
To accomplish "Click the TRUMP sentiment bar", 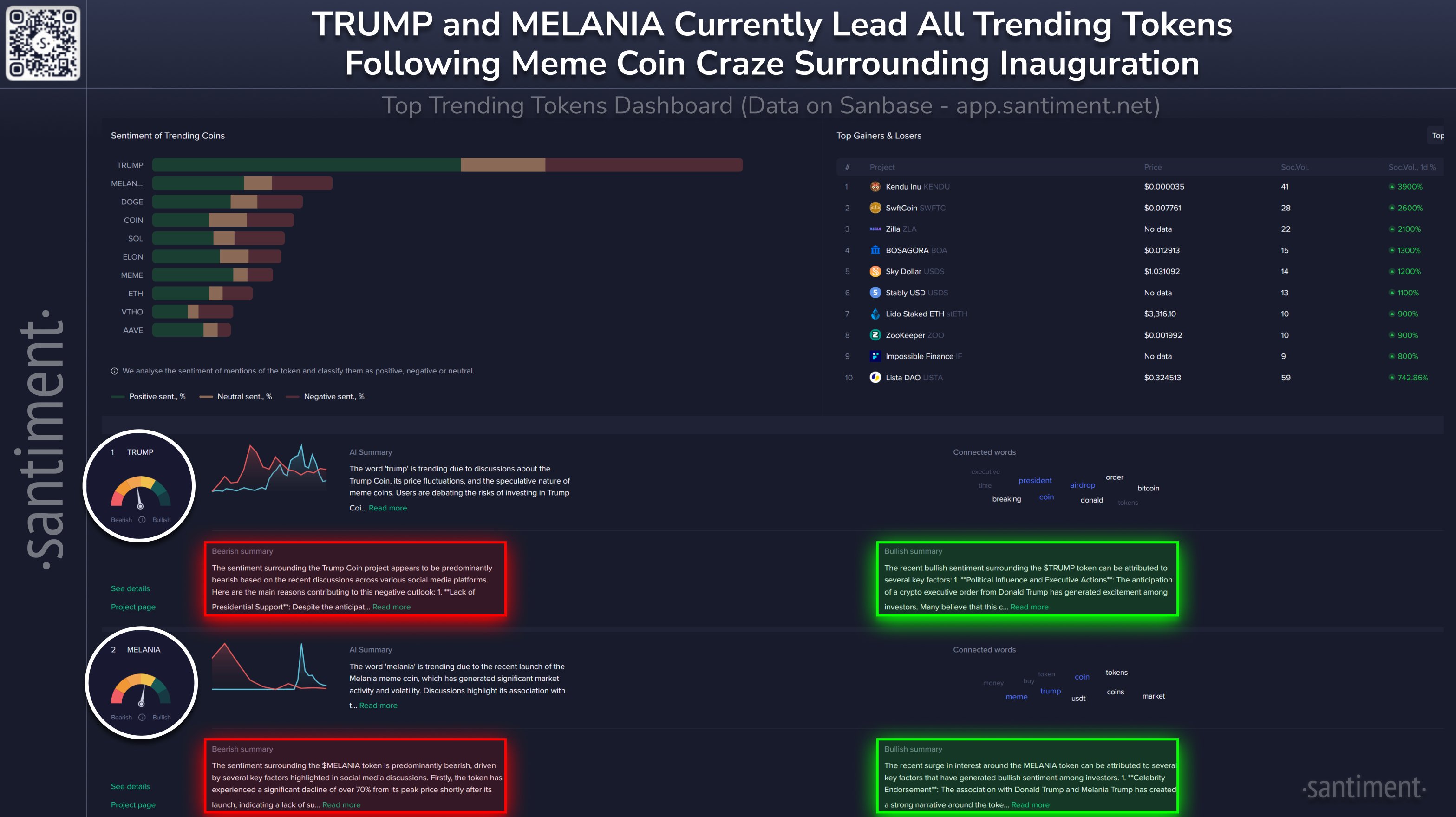I will pos(447,165).
